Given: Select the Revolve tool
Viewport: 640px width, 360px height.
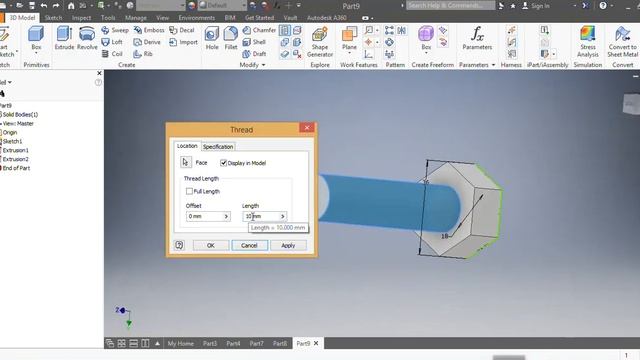Looking at the screenshot, I should 87,38.
